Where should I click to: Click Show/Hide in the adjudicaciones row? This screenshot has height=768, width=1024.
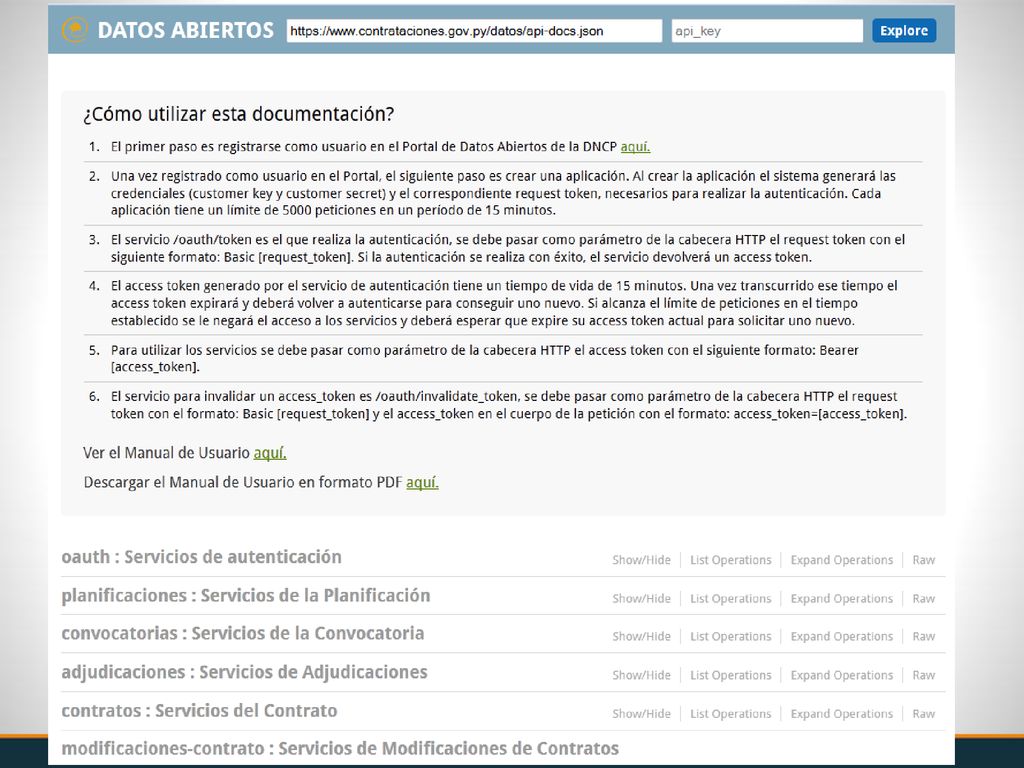(641, 675)
